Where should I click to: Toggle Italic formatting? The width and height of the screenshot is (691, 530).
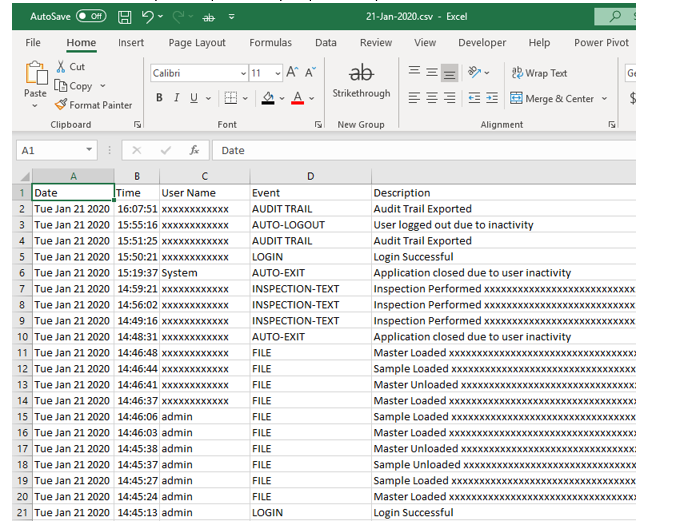176,98
